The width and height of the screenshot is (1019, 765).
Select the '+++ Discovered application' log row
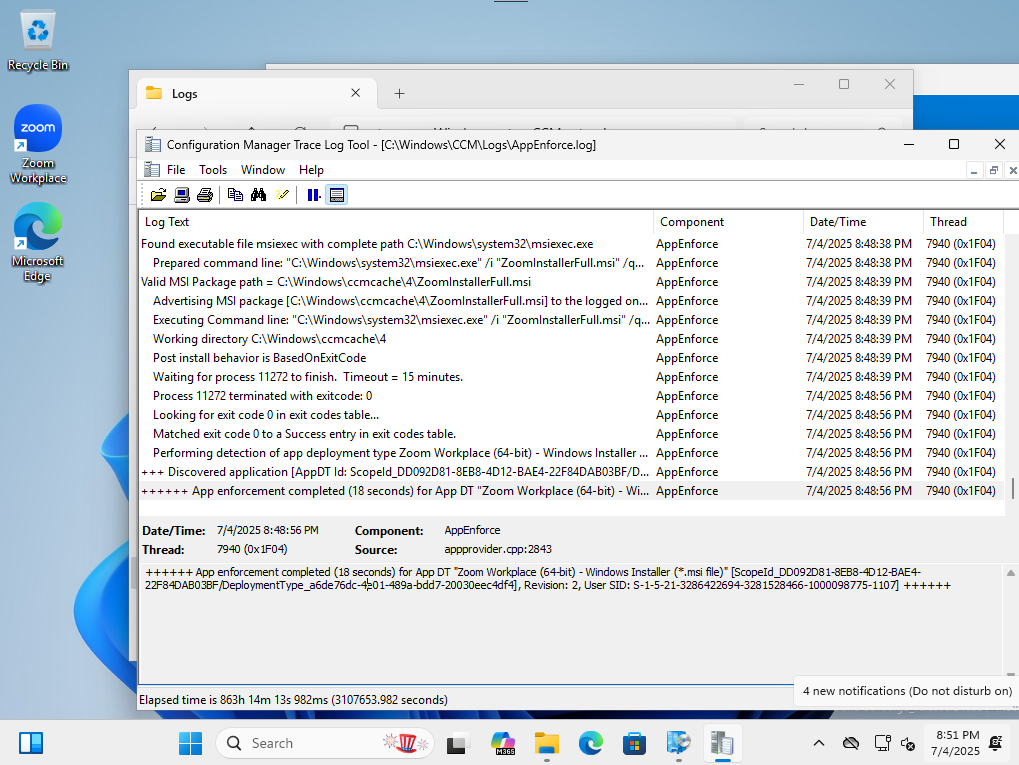click(x=572, y=472)
